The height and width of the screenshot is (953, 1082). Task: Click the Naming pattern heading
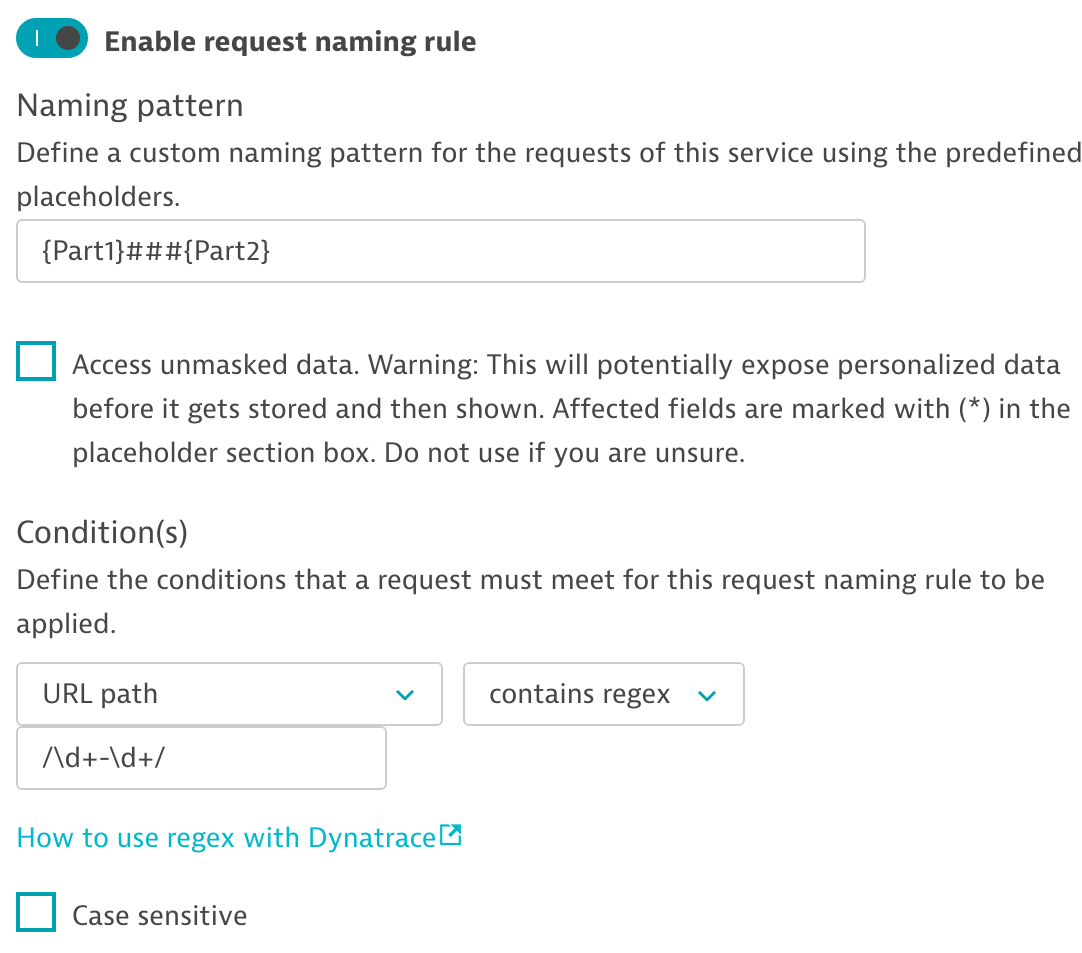tap(130, 105)
